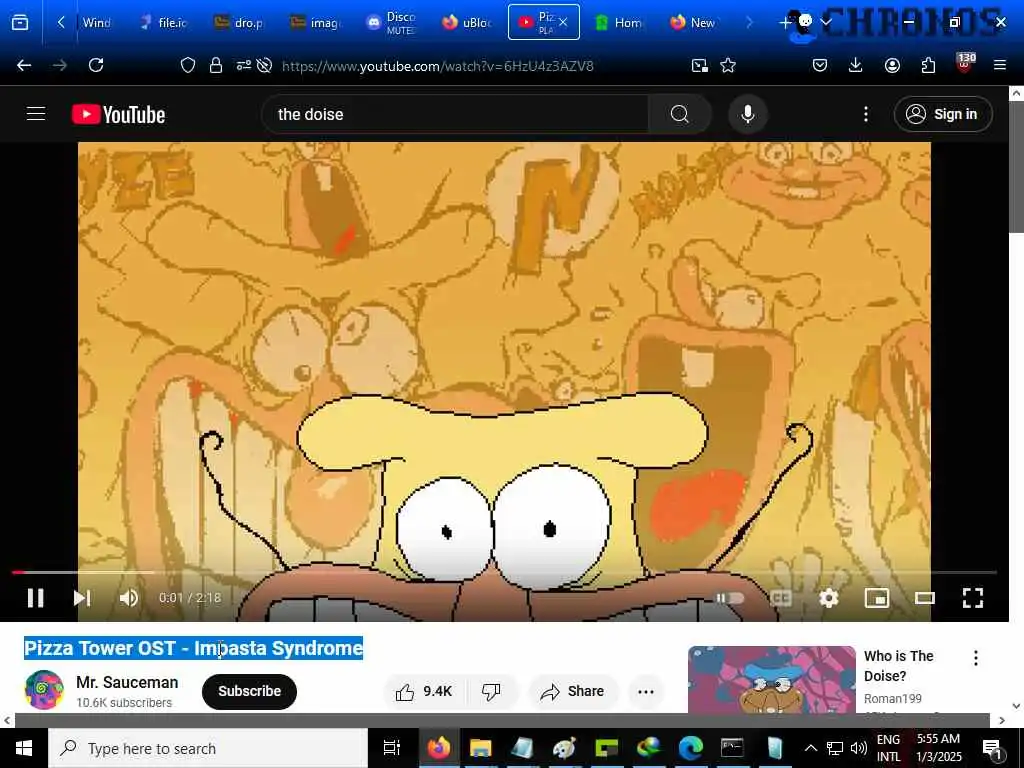Image resolution: width=1024 pixels, height=768 pixels.
Task: Open Firefox View icon in tab bar
Action: coord(20,23)
